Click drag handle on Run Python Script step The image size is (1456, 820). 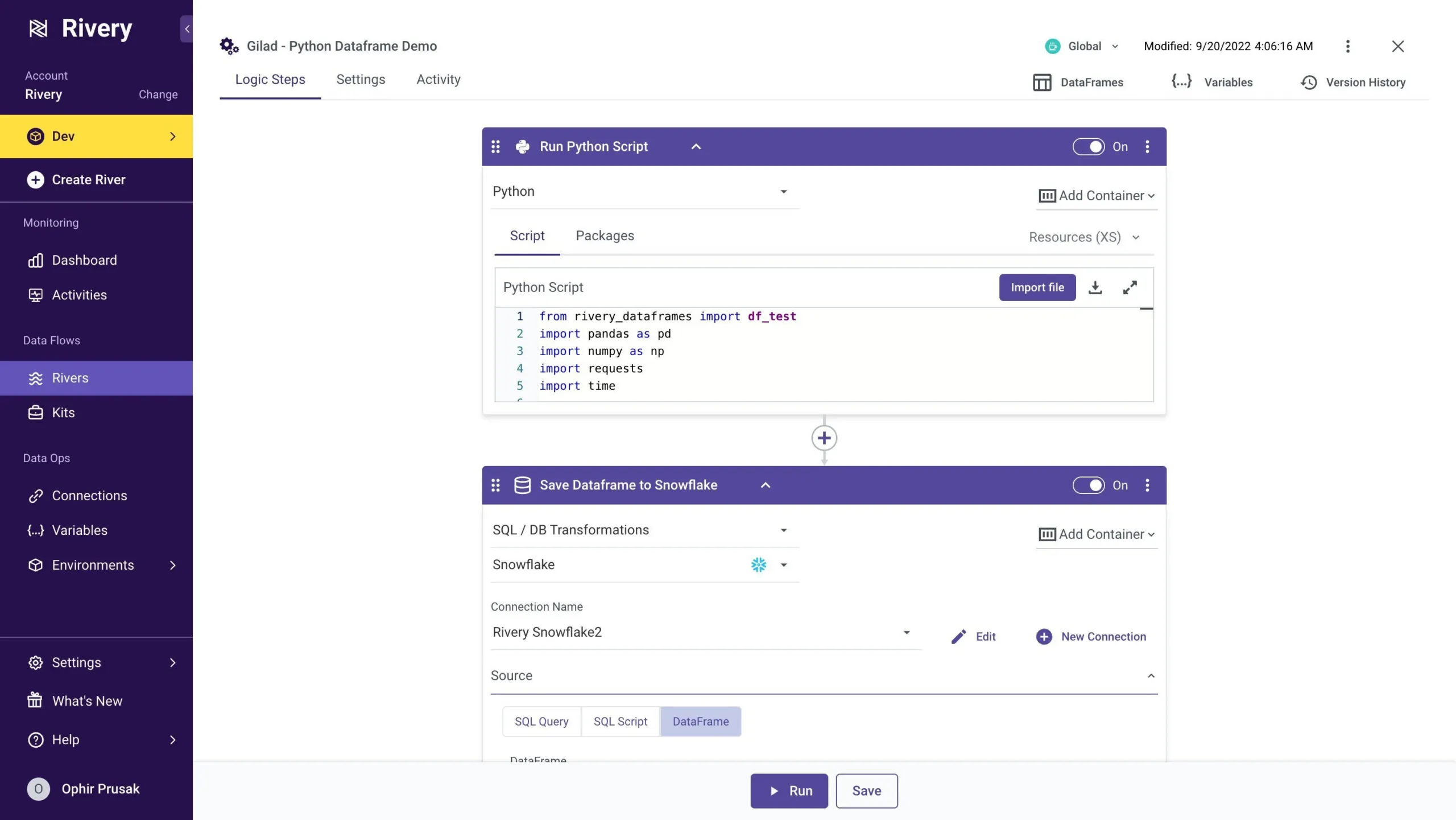click(x=495, y=146)
